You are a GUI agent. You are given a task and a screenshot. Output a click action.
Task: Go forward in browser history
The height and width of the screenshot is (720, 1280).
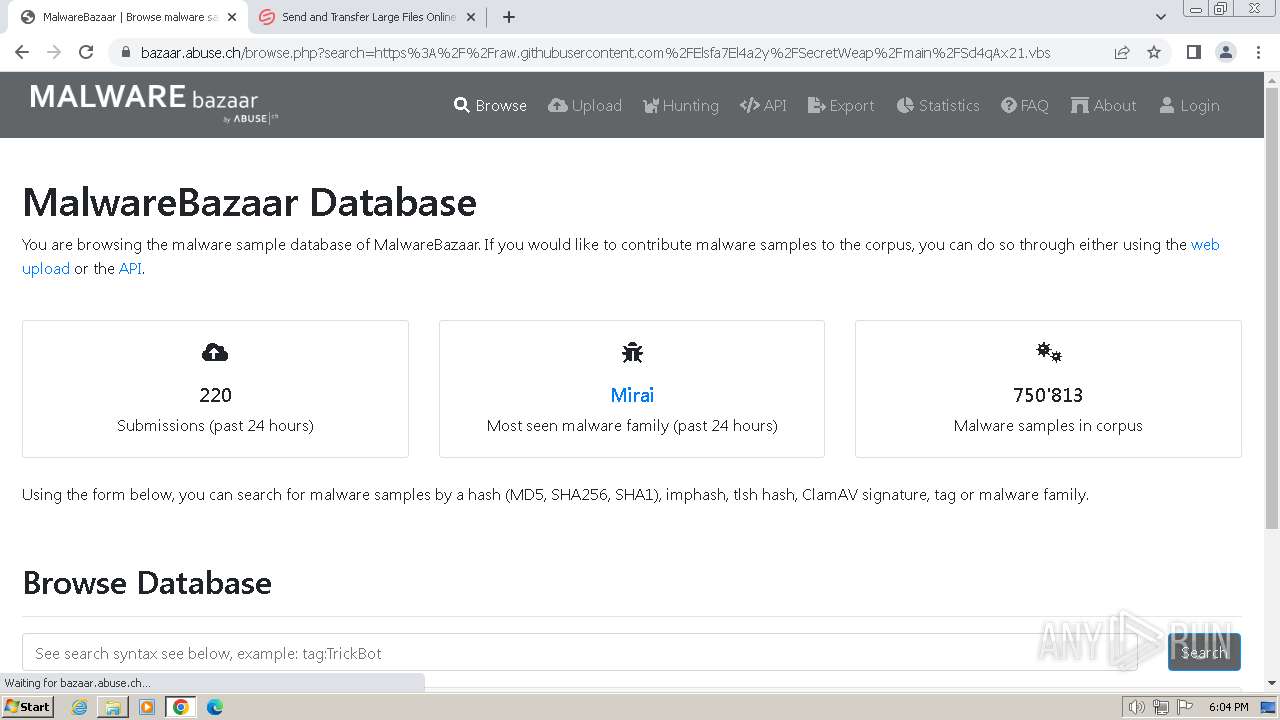click(x=54, y=52)
